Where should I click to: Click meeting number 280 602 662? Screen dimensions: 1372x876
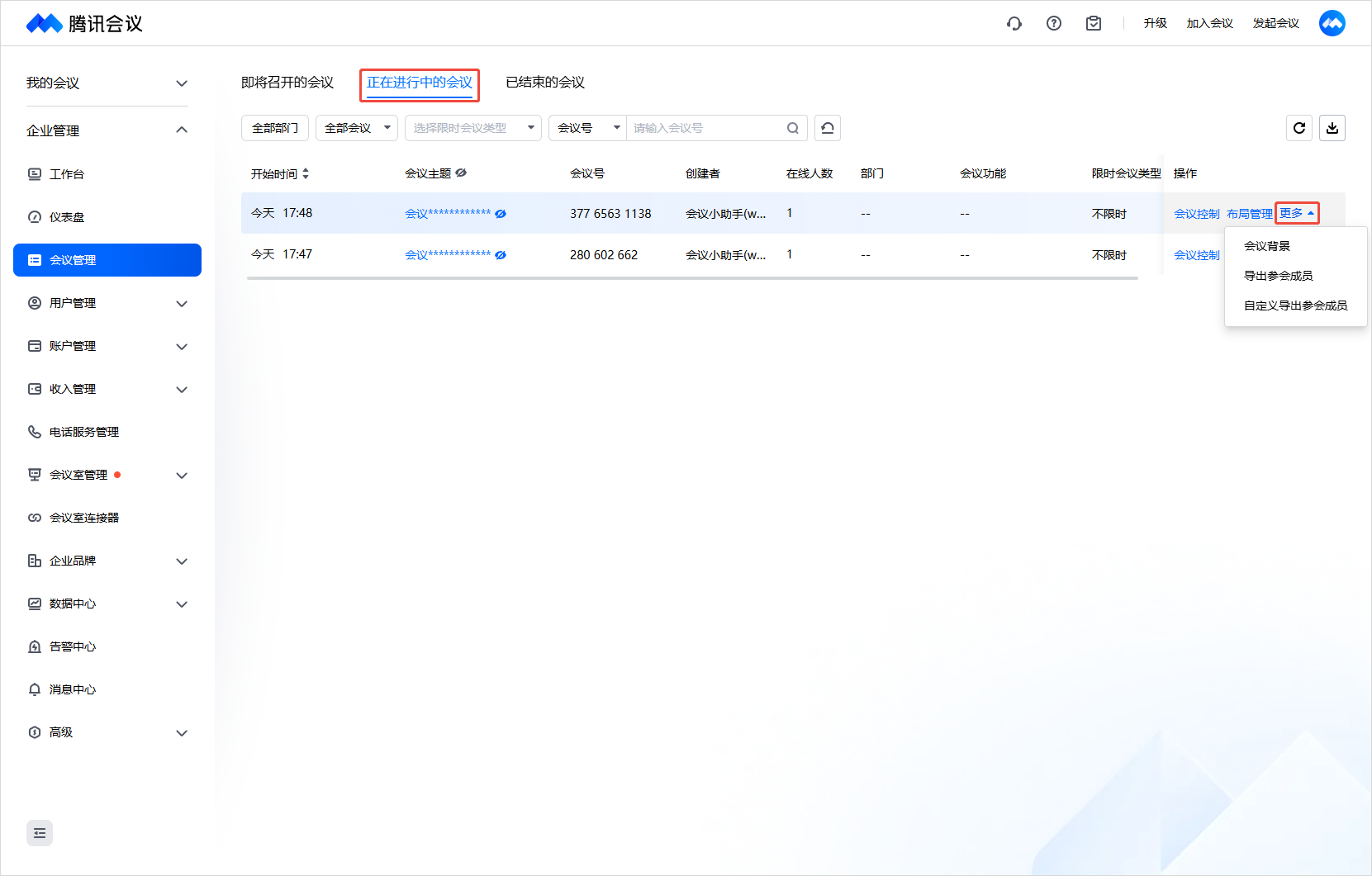604,255
